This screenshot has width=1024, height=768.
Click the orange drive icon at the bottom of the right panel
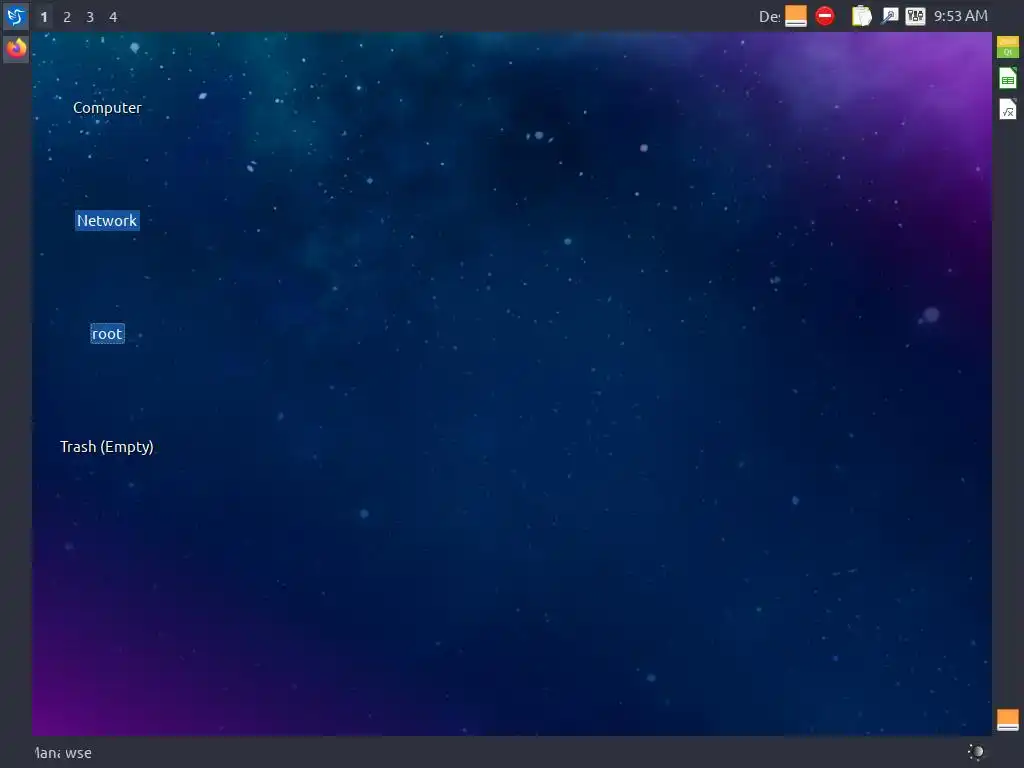click(1008, 720)
